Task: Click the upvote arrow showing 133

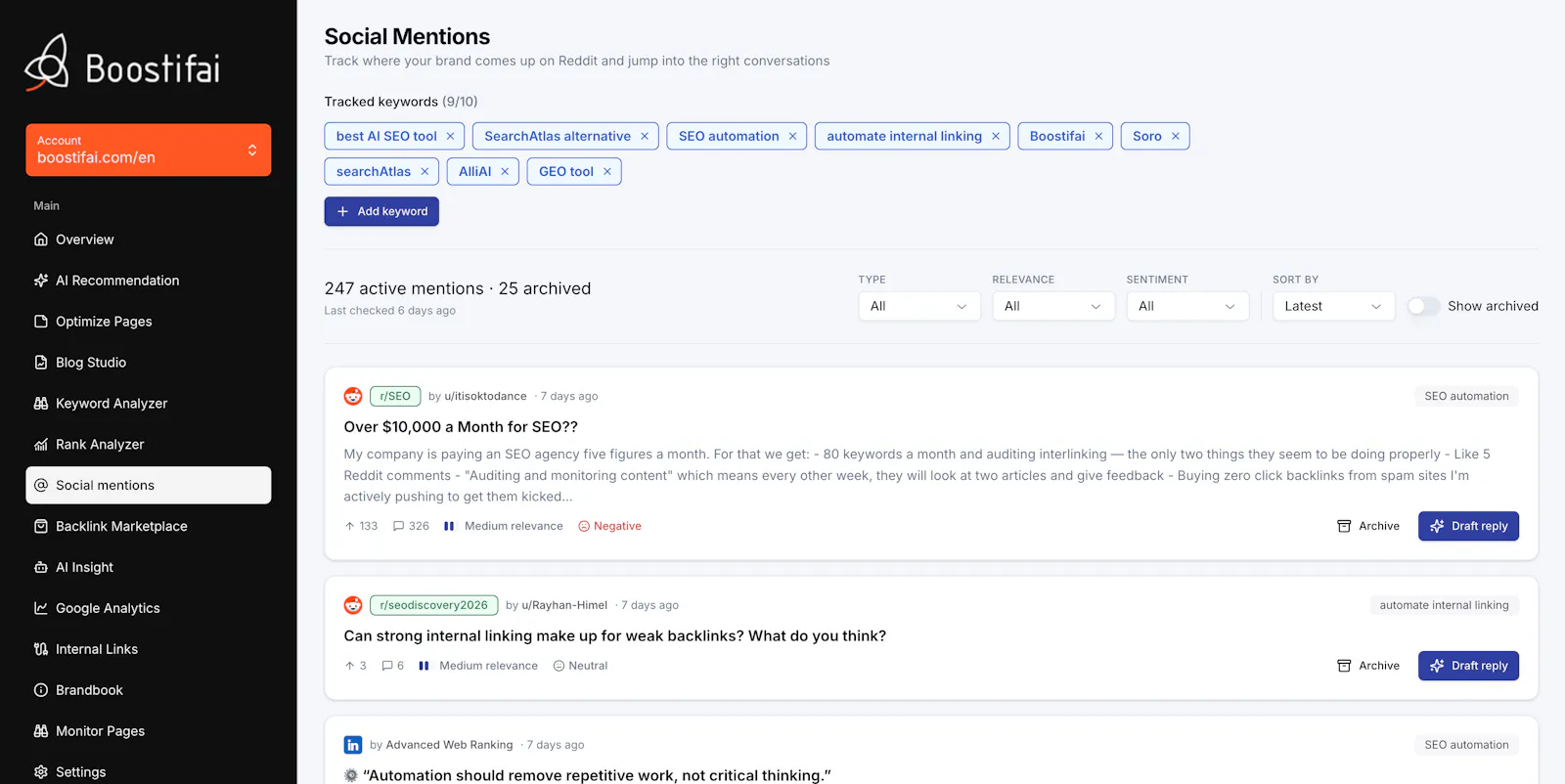Action: pos(349,526)
